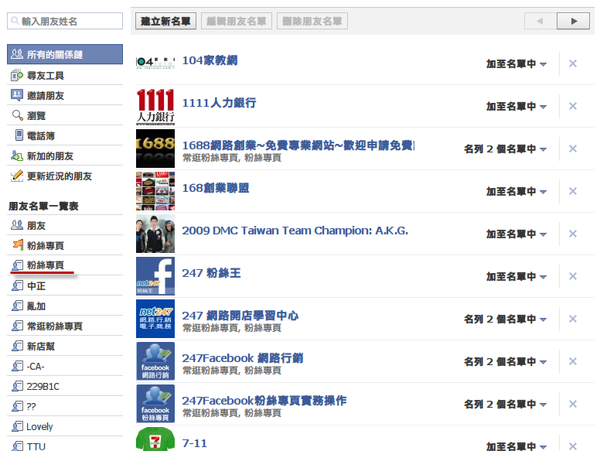Expand 加至名單中 dropdown for 2009 DMC Taiwan
600x451 pixels.
click(x=516, y=234)
